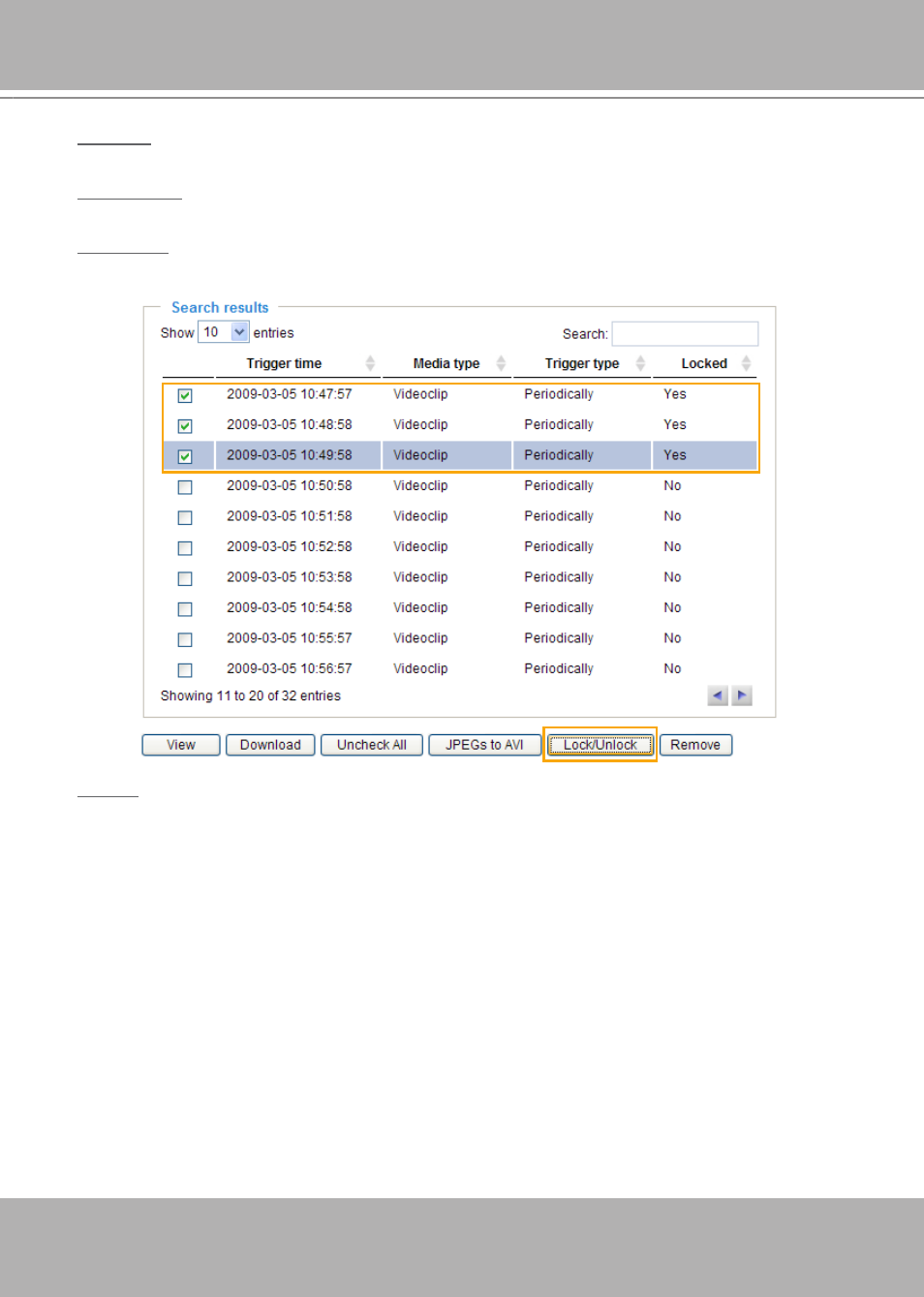The height and width of the screenshot is (1297, 924).
Task: Go to next results page arrow
Action: tap(742, 695)
